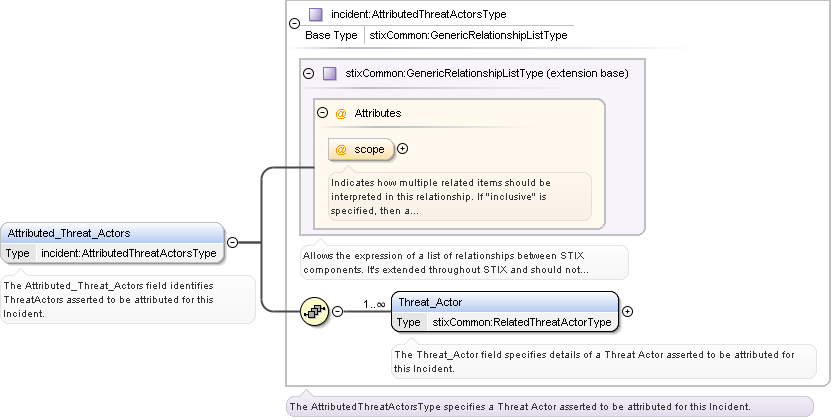
Task: Open the Base Type stixCommon:GenericRelationshipListType link
Action: 468,35
